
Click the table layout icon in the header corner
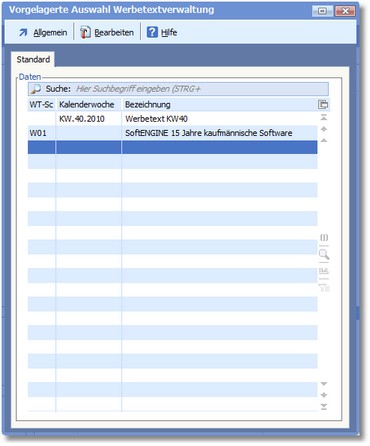point(323,104)
